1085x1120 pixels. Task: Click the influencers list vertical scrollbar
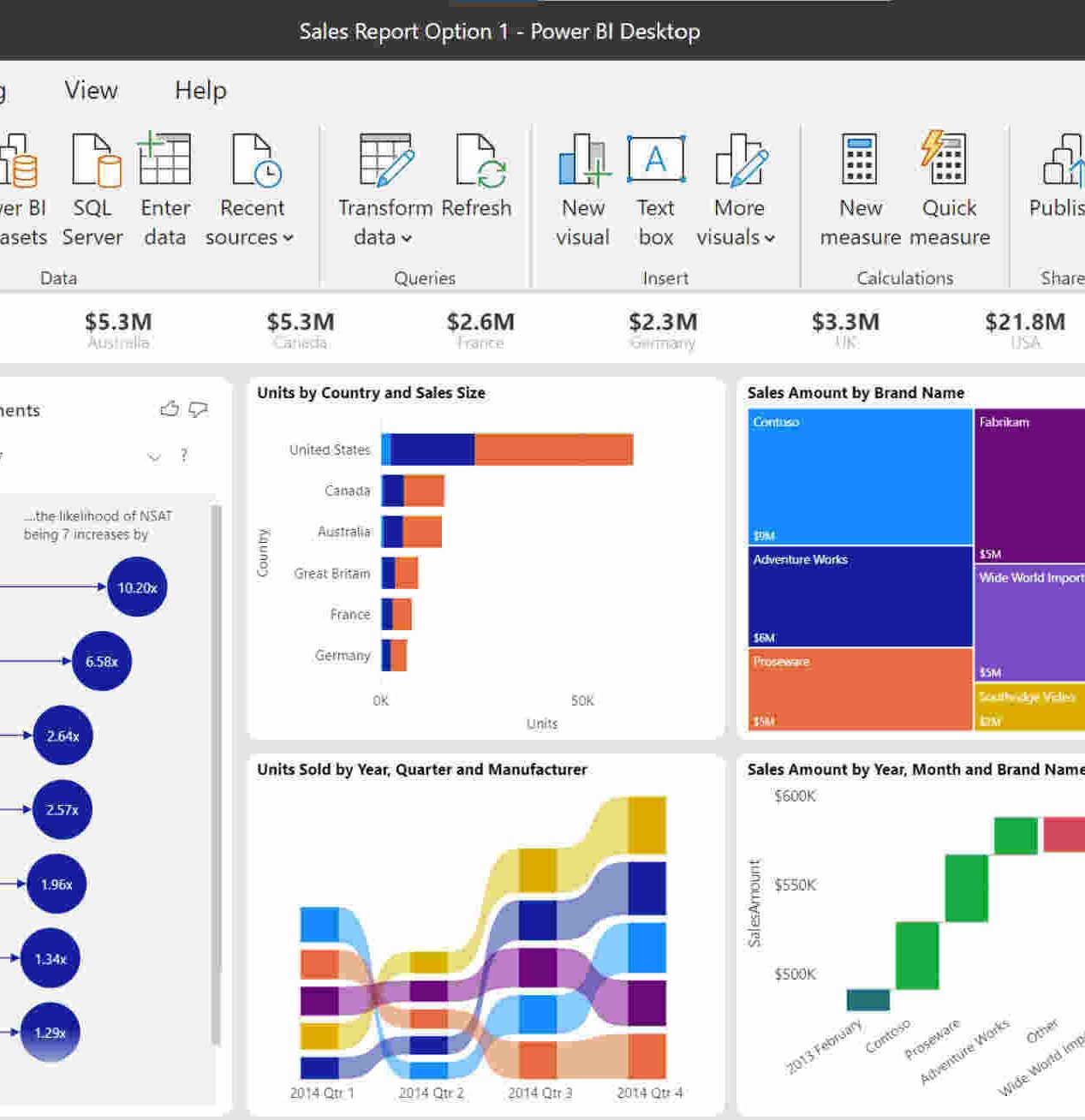pos(216,771)
